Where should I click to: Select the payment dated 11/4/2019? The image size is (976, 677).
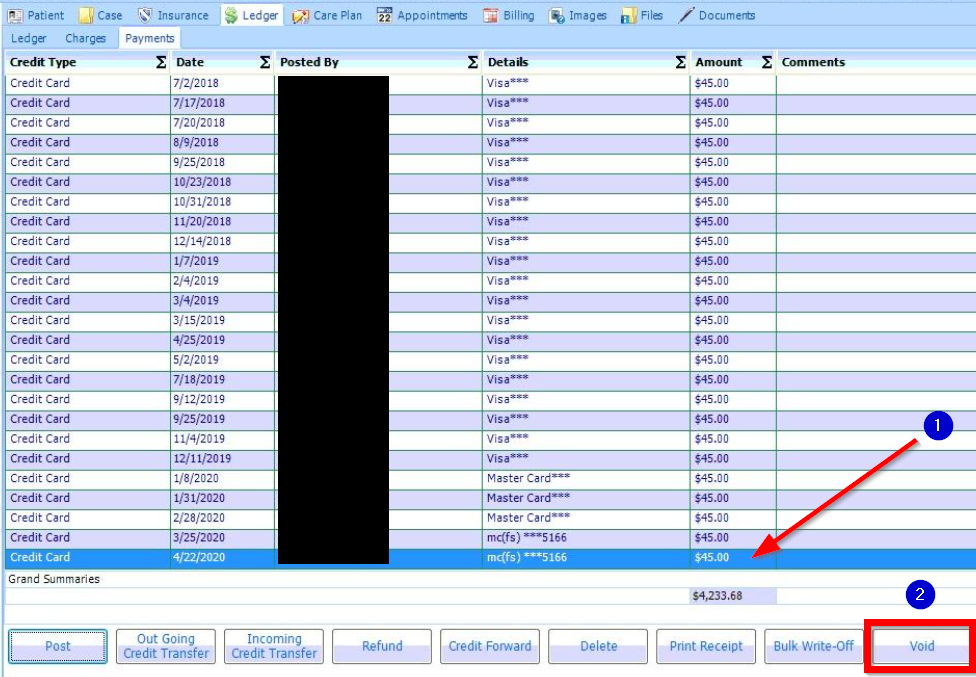[490, 439]
